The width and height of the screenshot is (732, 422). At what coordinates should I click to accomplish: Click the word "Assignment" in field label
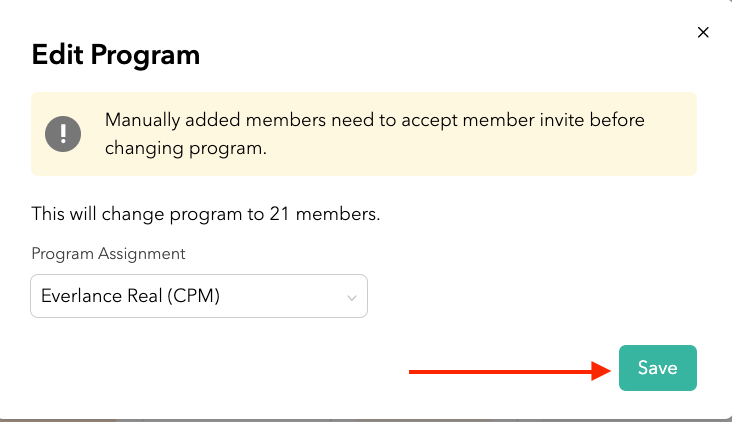pyautogui.click(x=141, y=254)
